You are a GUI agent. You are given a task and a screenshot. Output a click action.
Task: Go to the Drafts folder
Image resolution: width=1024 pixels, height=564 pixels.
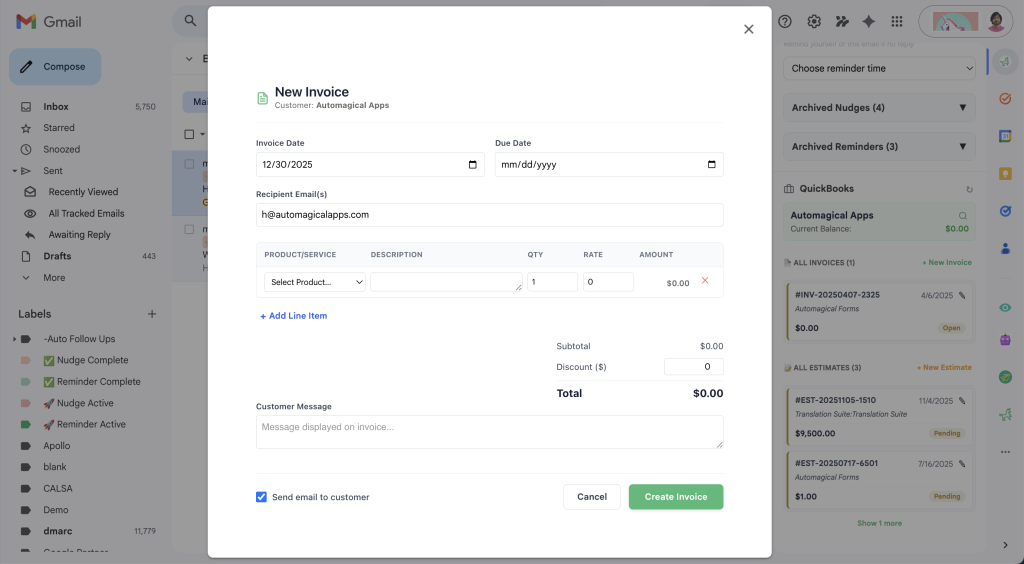pyautogui.click(x=57, y=256)
